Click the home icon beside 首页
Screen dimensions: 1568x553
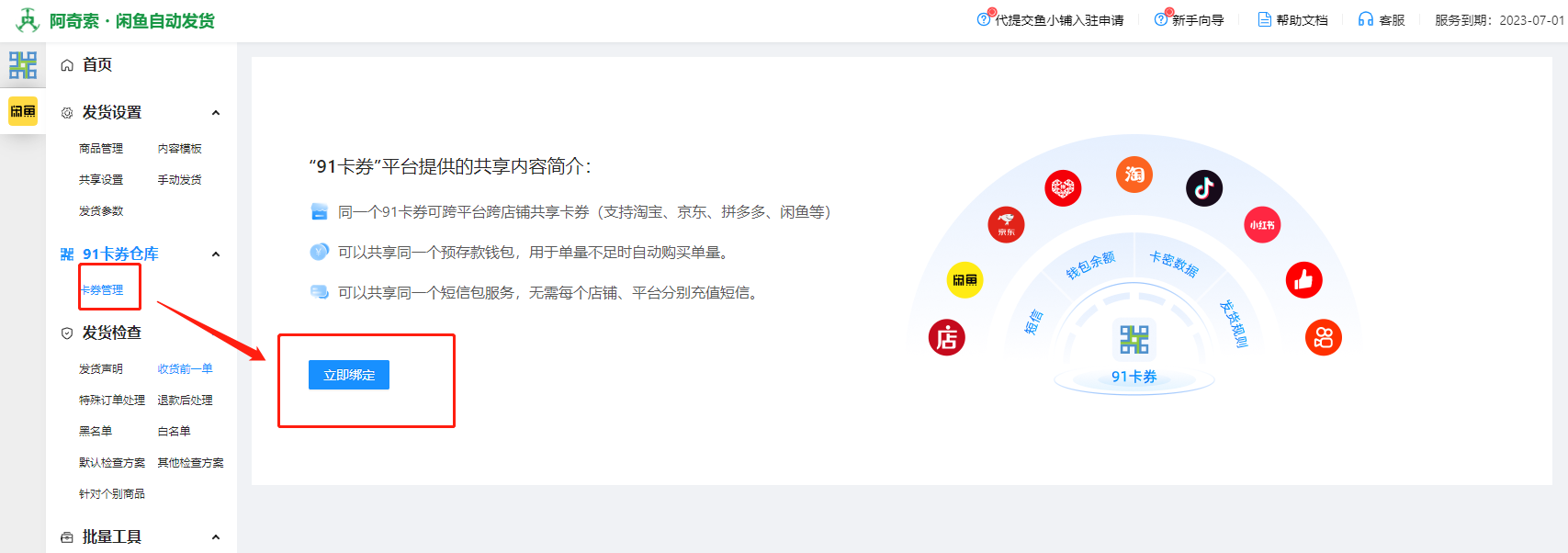tap(67, 65)
